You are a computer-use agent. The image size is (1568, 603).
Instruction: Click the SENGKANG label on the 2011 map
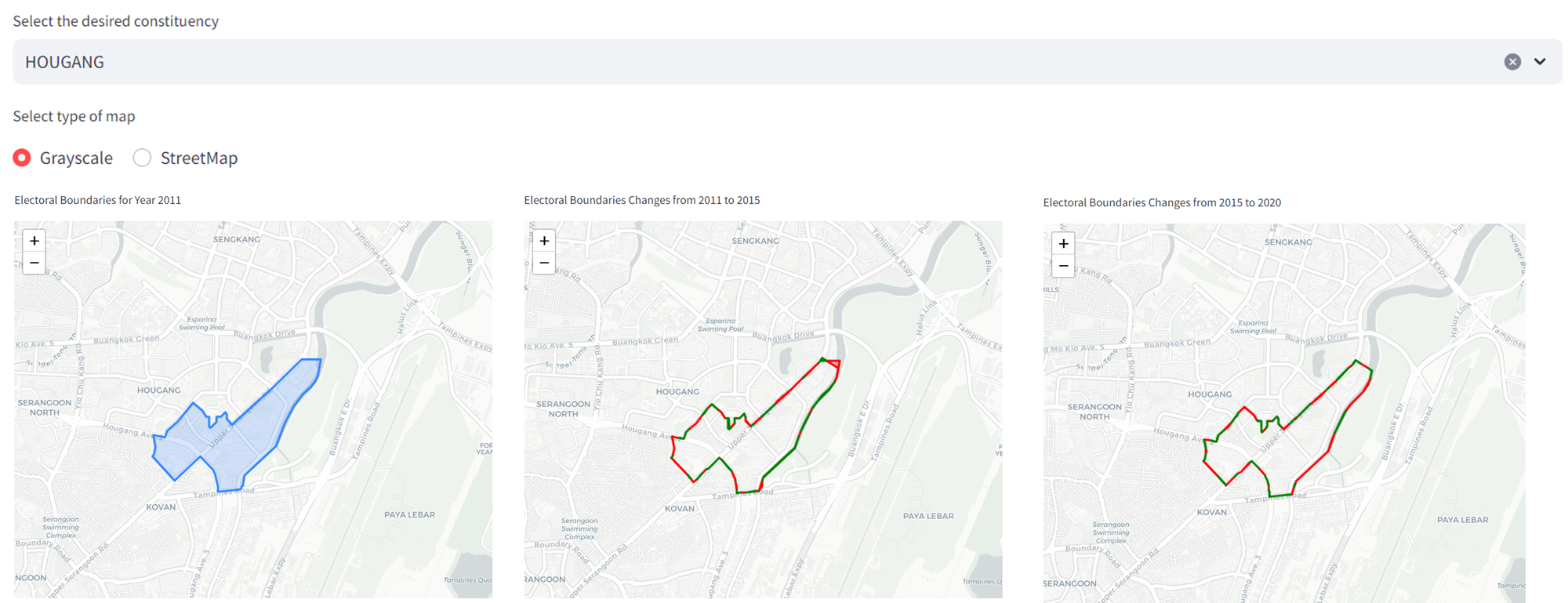[236, 239]
